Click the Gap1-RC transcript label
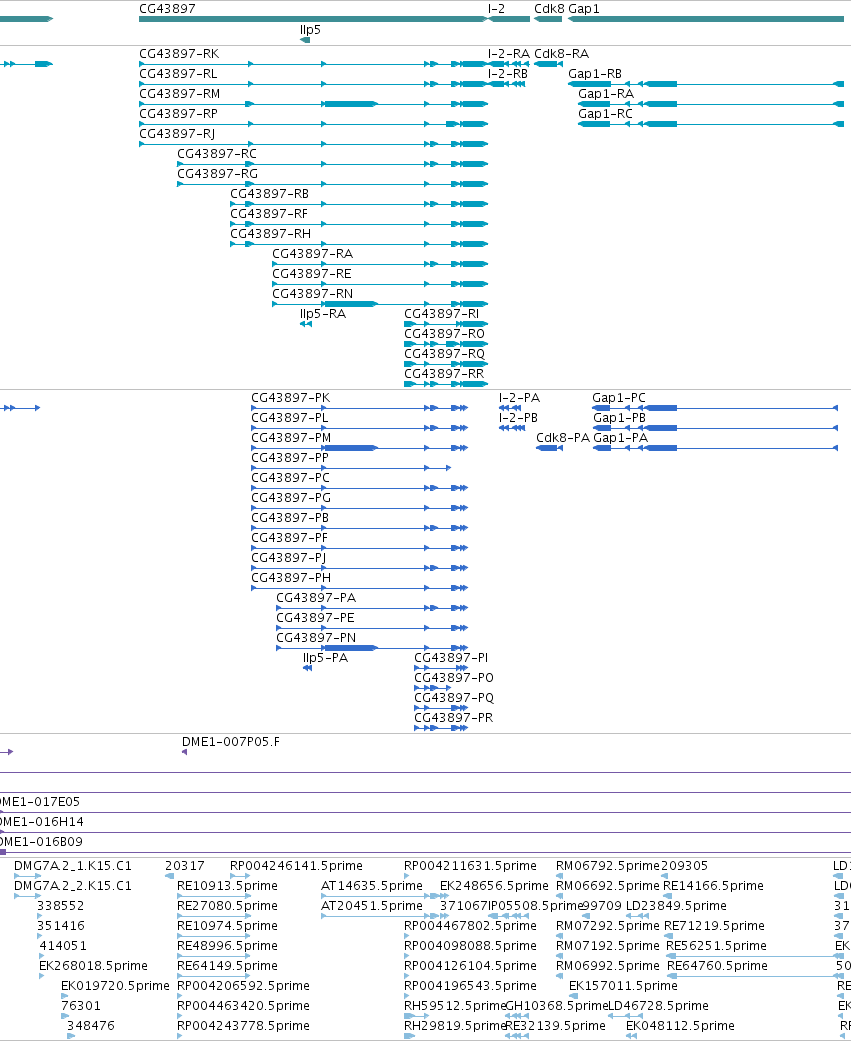This screenshot has height=1041, width=851. [x=605, y=114]
